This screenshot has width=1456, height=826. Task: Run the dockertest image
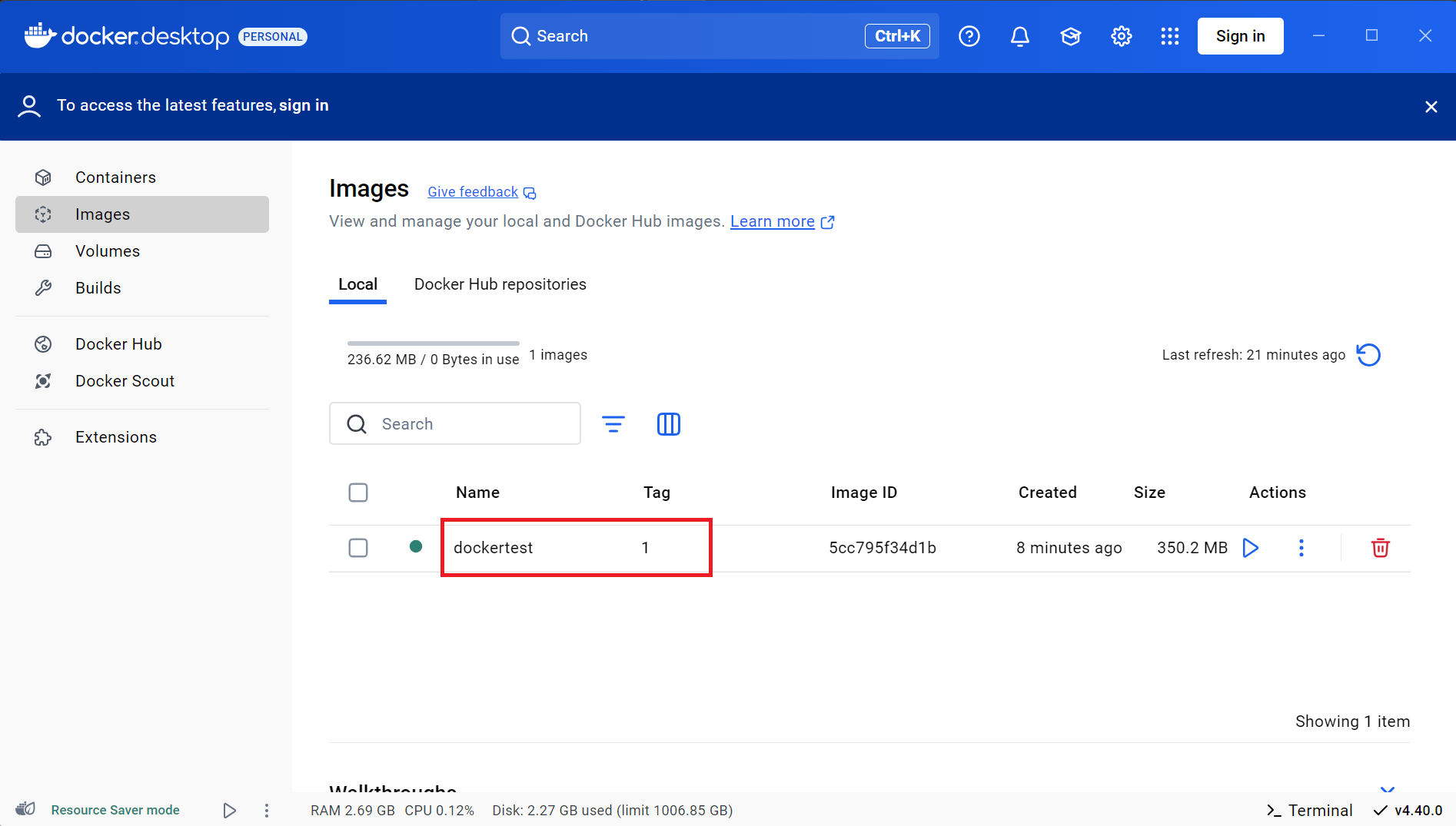tap(1251, 548)
